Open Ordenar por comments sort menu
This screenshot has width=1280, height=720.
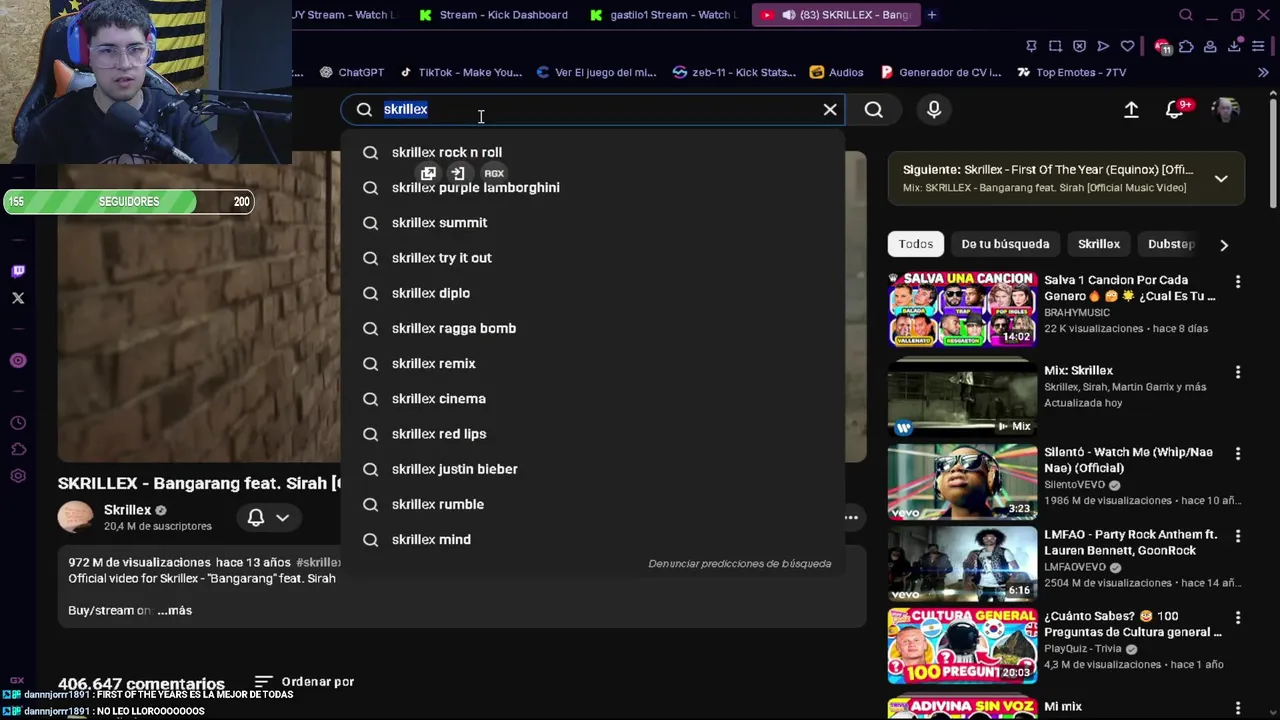[x=305, y=682]
